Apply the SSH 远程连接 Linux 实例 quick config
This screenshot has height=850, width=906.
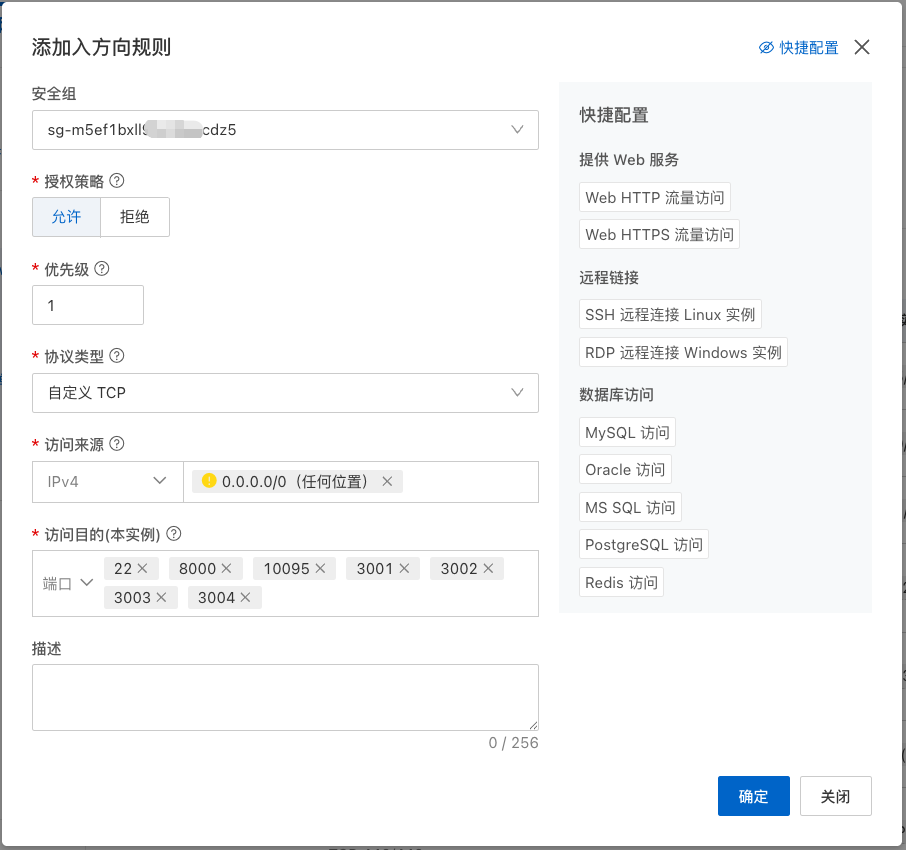point(670,313)
